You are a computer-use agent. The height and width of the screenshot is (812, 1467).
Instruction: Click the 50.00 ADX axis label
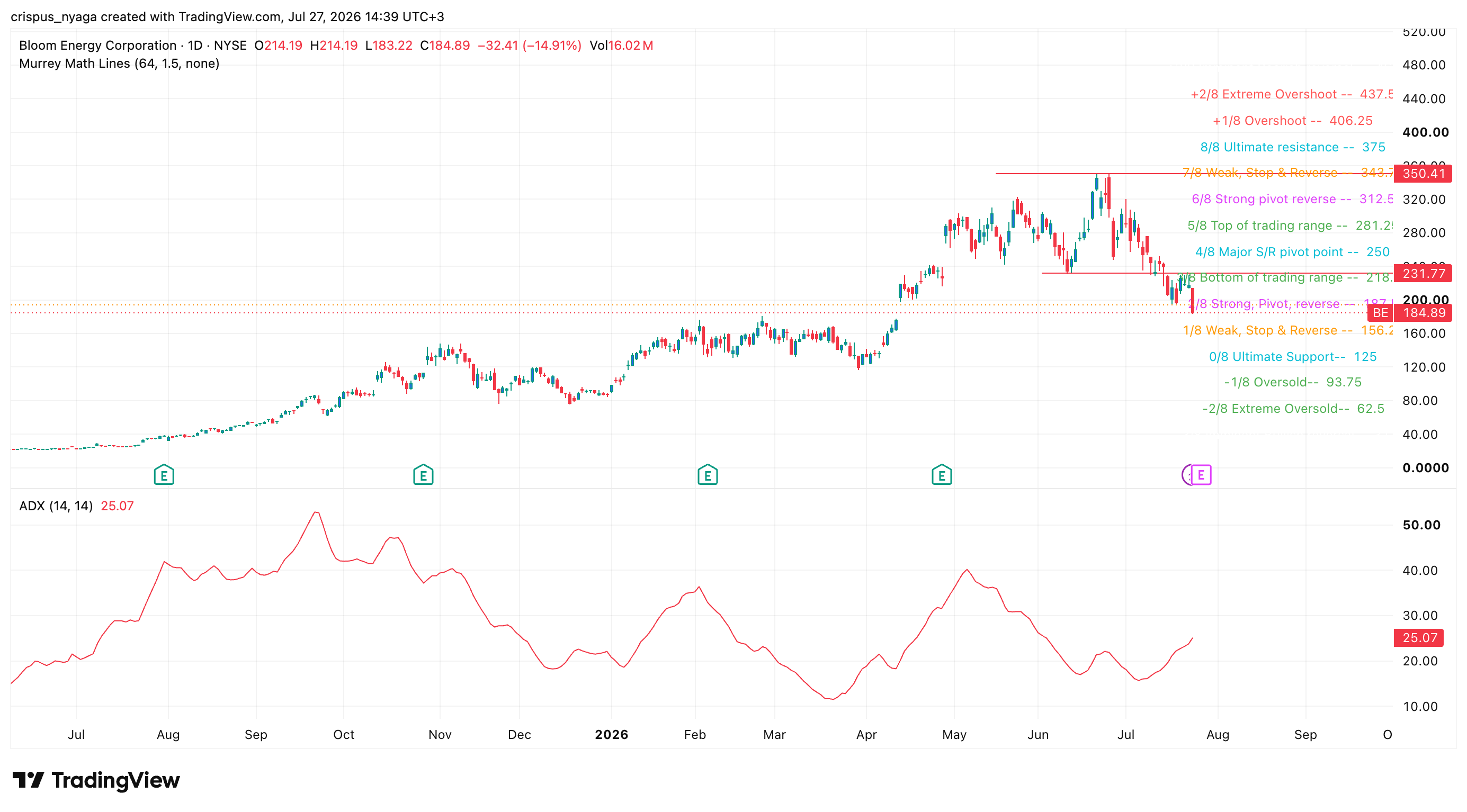point(1421,525)
